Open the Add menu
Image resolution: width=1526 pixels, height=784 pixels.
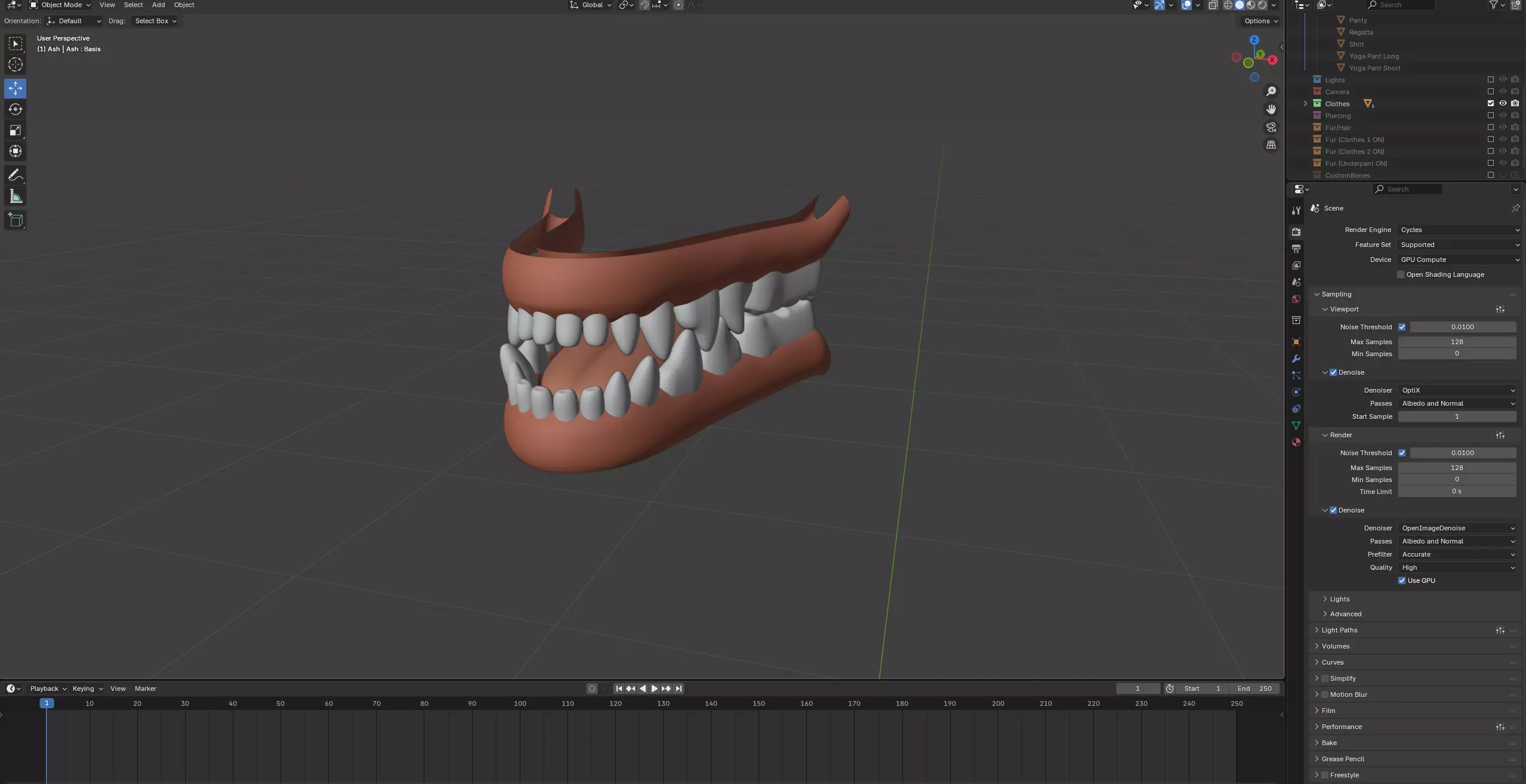click(158, 5)
